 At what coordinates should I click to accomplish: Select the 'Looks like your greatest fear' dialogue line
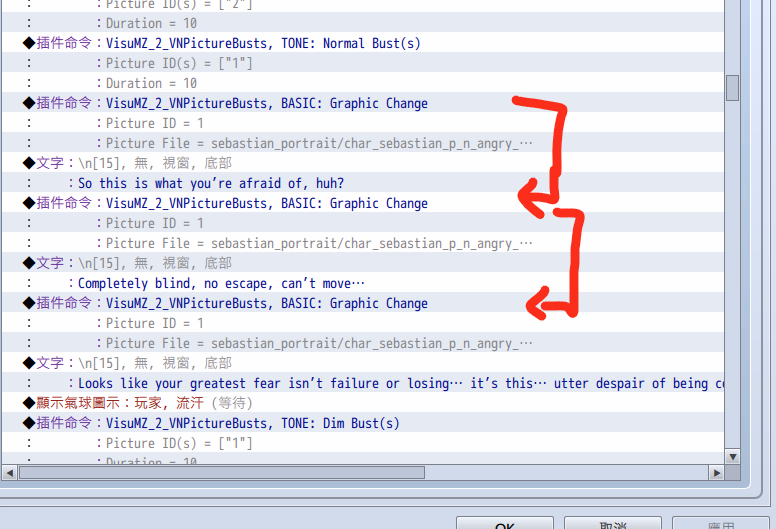click(400, 383)
